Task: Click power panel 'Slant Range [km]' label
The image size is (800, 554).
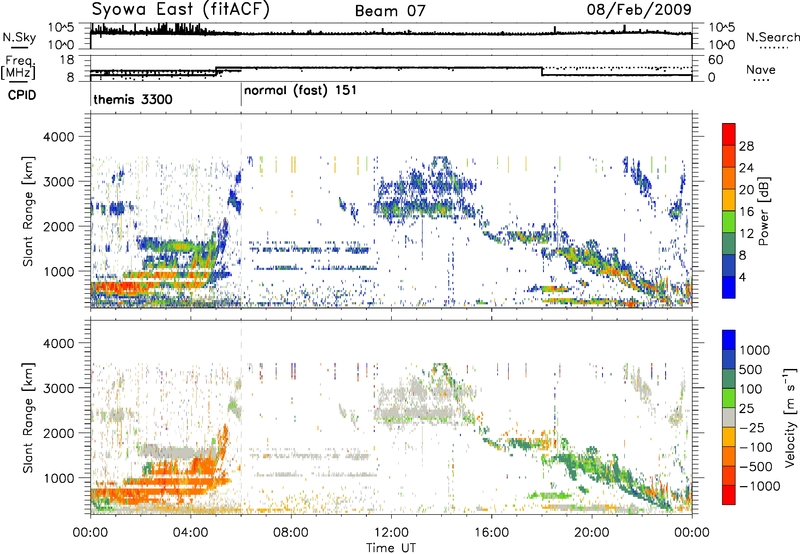Action: (28, 211)
